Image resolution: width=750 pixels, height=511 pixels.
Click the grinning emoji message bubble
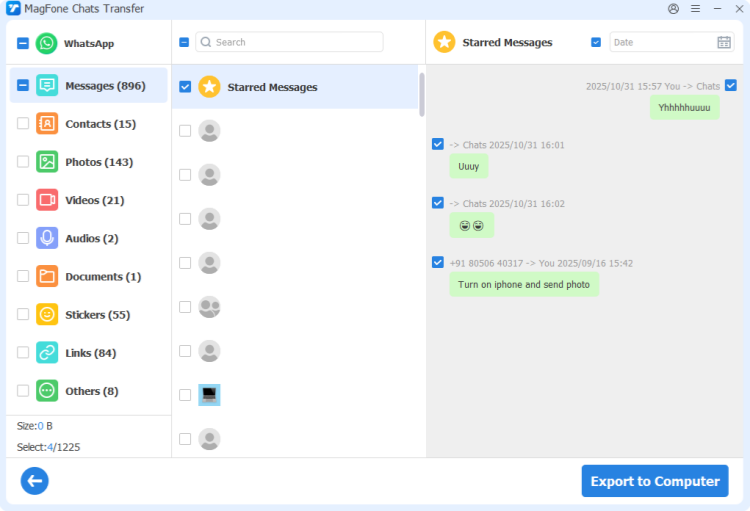point(472,225)
